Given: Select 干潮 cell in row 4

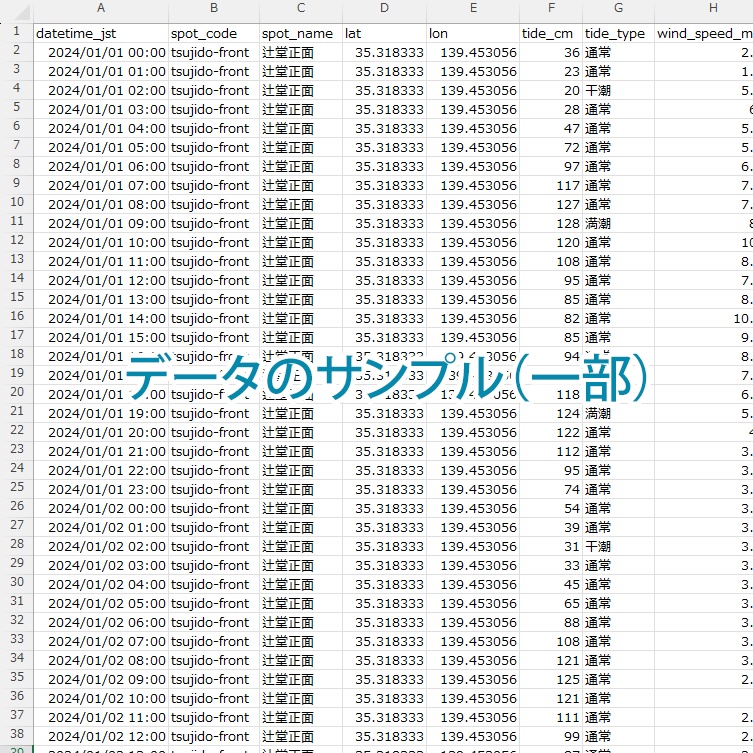Looking at the screenshot, I should coord(619,90).
